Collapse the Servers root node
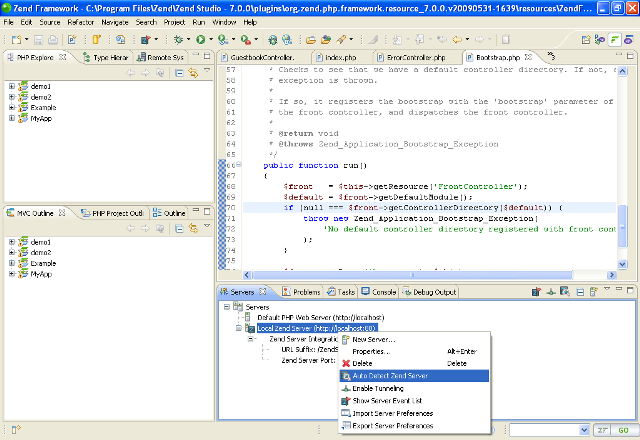Screen dimensions: 640x440 227,307
